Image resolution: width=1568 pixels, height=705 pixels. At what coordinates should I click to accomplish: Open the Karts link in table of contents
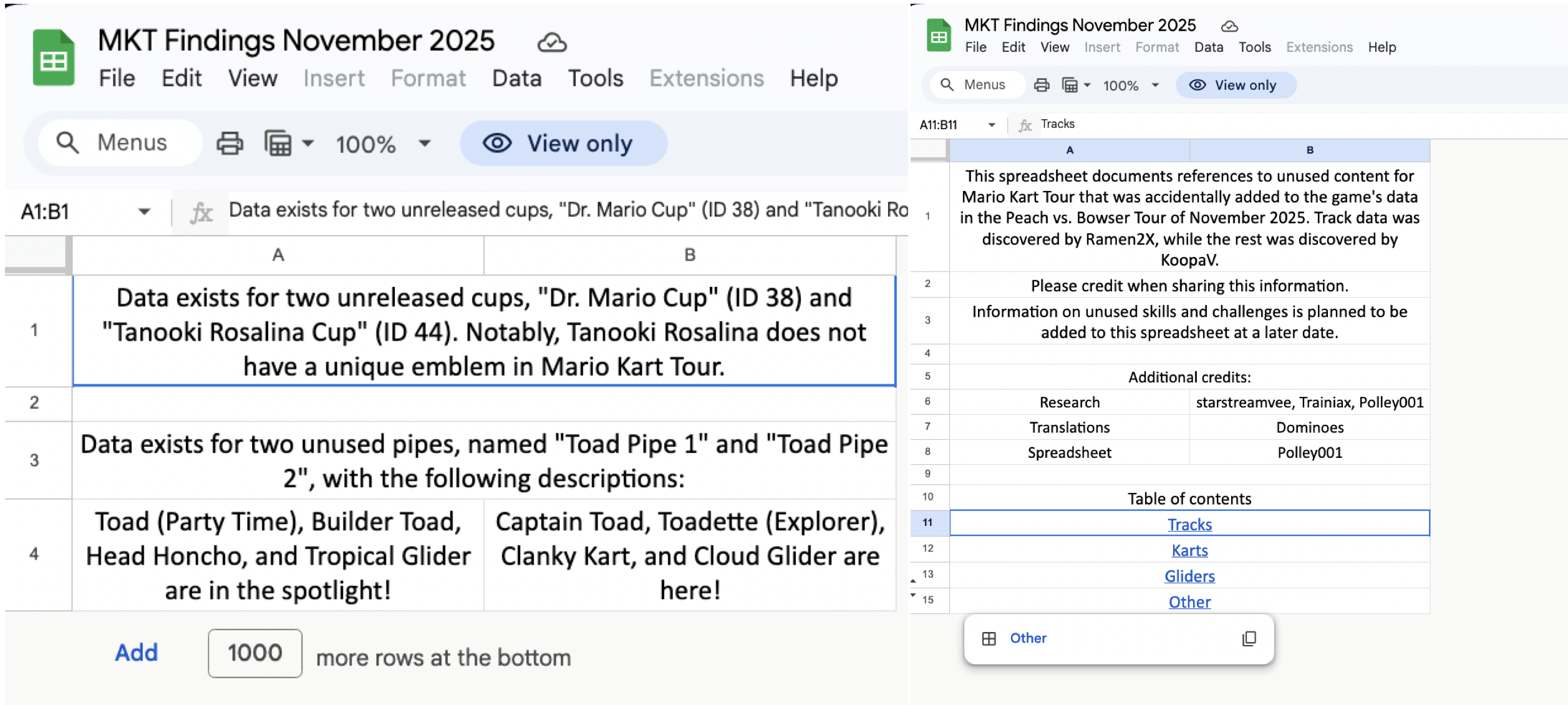point(1189,550)
